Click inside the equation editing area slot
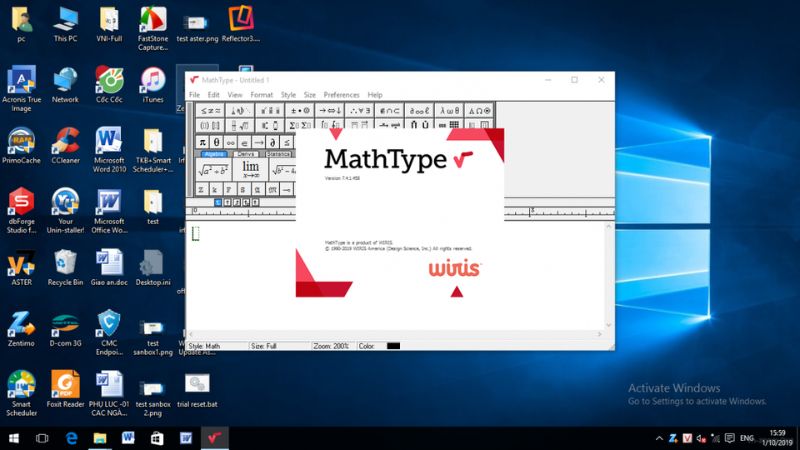The height and width of the screenshot is (450, 800). coord(195,234)
